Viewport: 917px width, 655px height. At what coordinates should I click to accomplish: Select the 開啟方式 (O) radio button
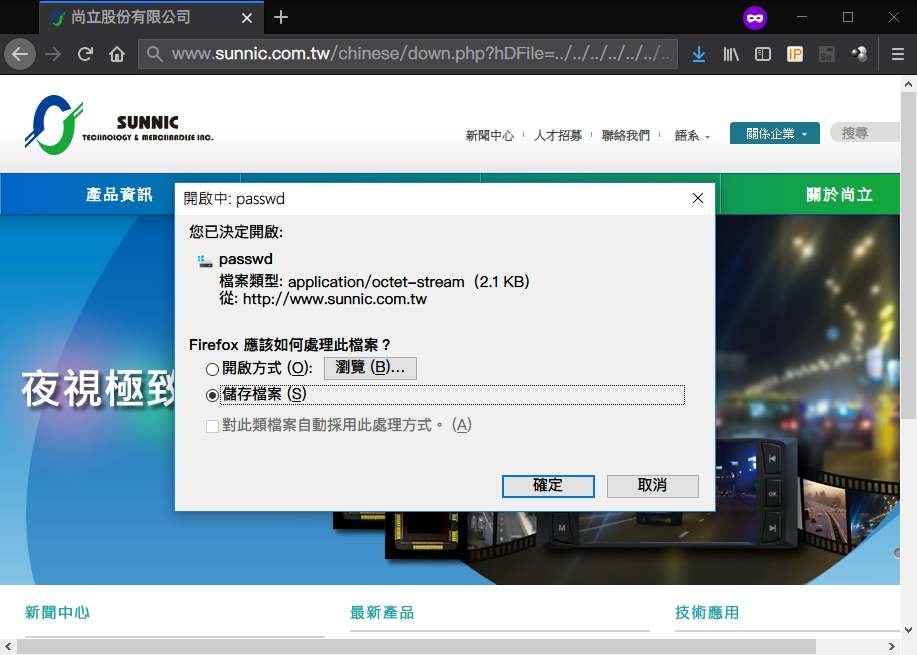(212, 369)
